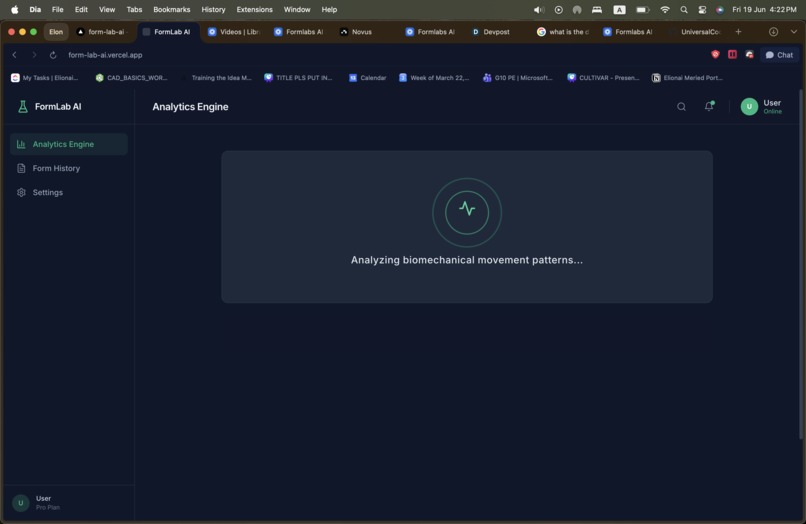Click 'Analyzing biomechanical movement patterns...' text
Image resolution: width=806 pixels, height=524 pixels.
(467, 260)
